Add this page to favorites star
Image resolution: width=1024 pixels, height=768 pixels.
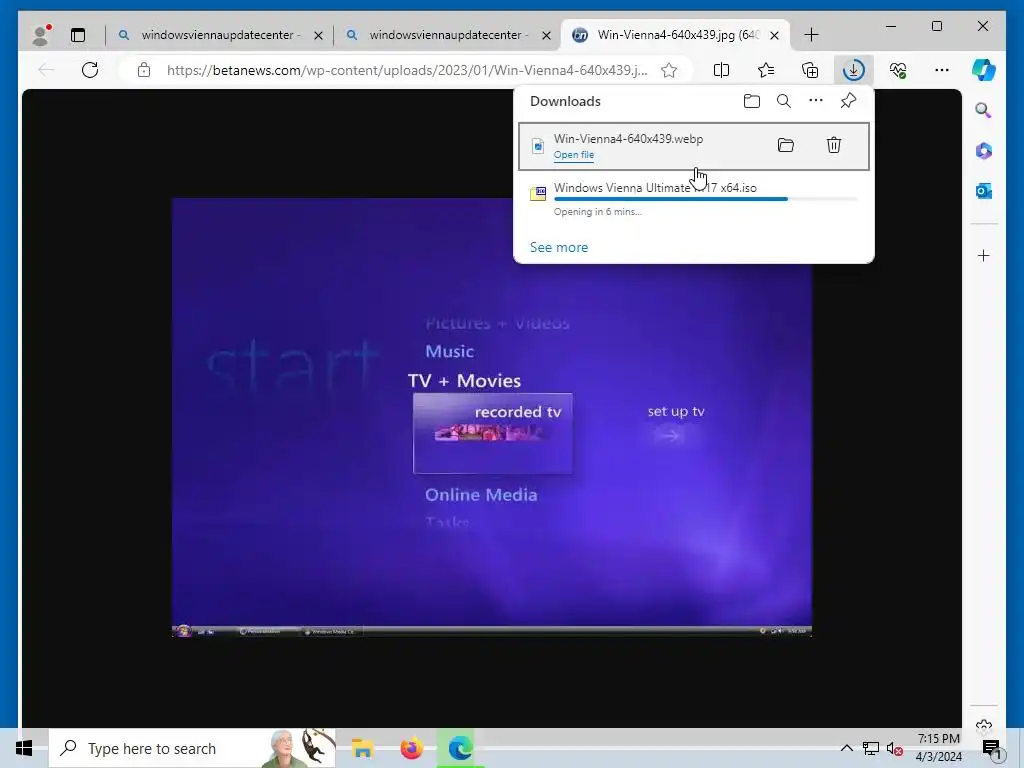click(669, 70)
